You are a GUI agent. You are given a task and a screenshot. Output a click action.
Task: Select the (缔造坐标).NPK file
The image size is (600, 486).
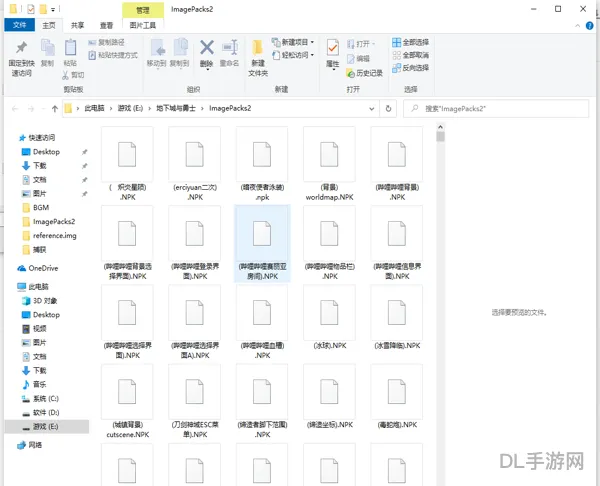(329, 397)
